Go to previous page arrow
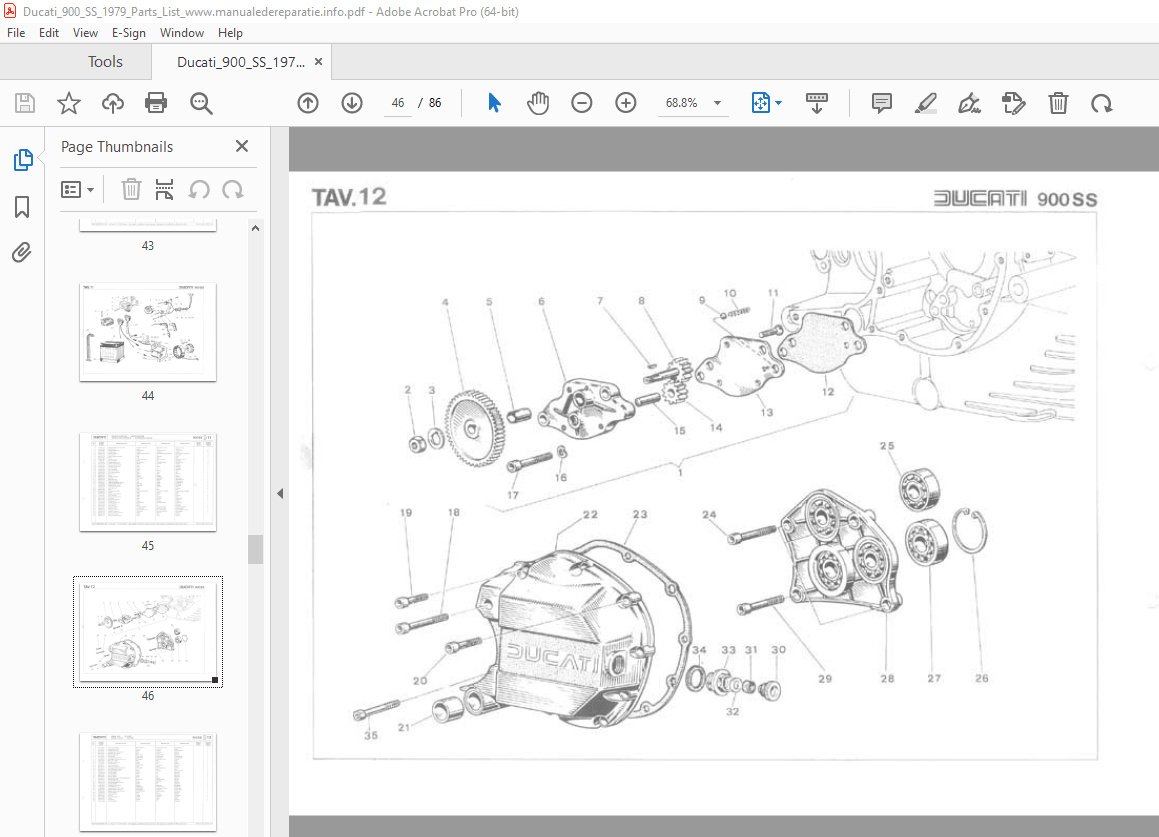Screen dimensions: 1159x837 (308, 103)
